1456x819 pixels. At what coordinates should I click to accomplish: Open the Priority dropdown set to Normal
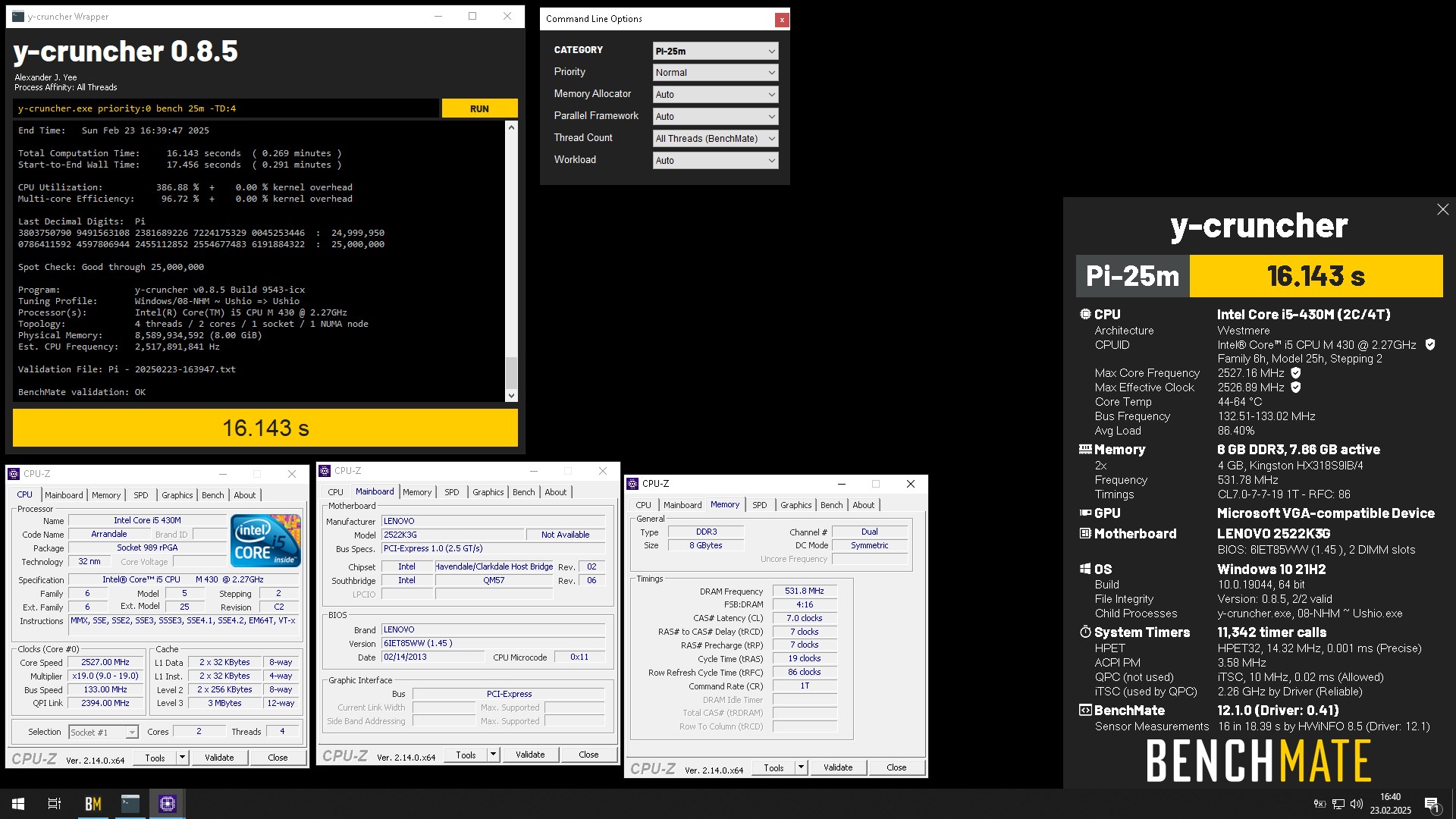[715, 73]
